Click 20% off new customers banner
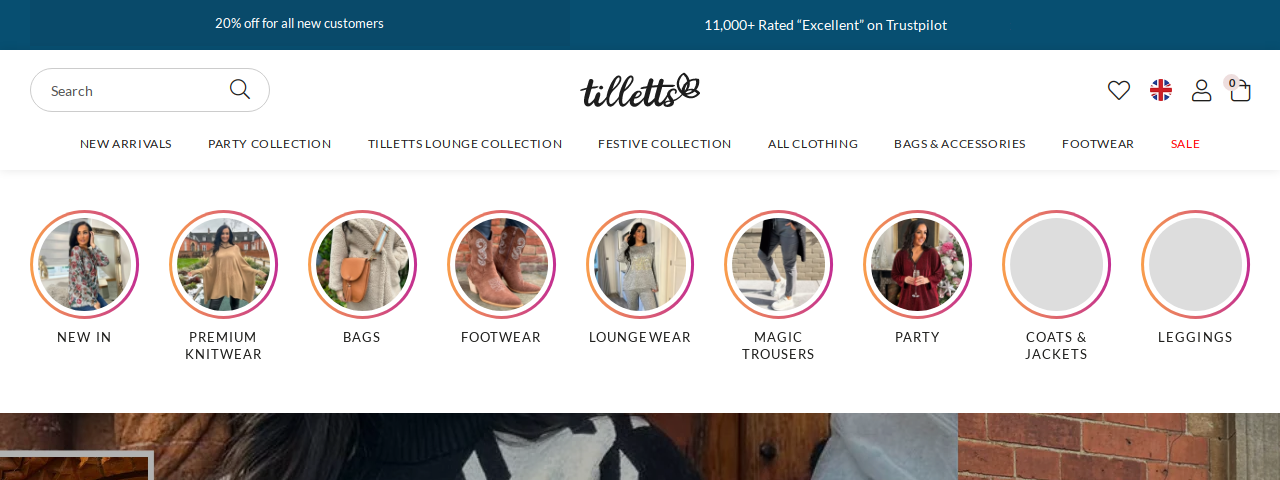 (299, 23)
